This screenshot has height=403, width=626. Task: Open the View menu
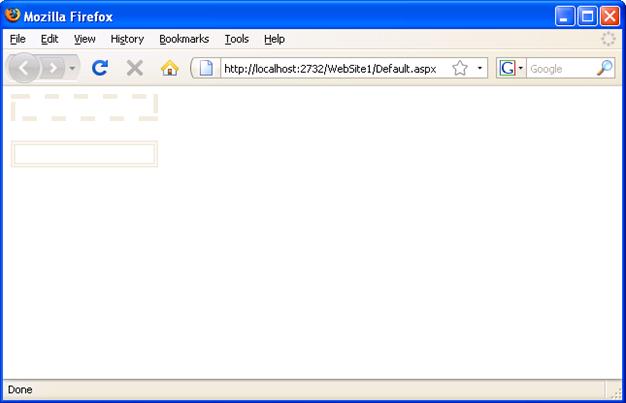85,39
